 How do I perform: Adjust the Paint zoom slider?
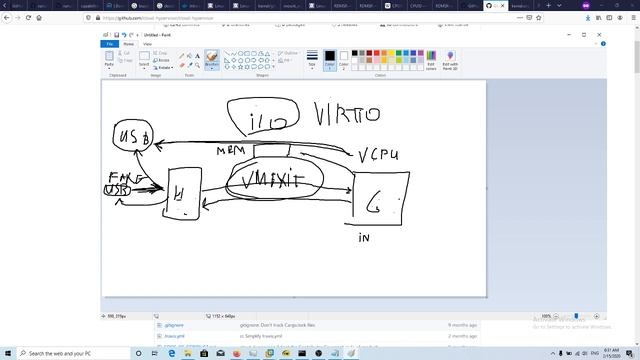click(x=576, y=316)
